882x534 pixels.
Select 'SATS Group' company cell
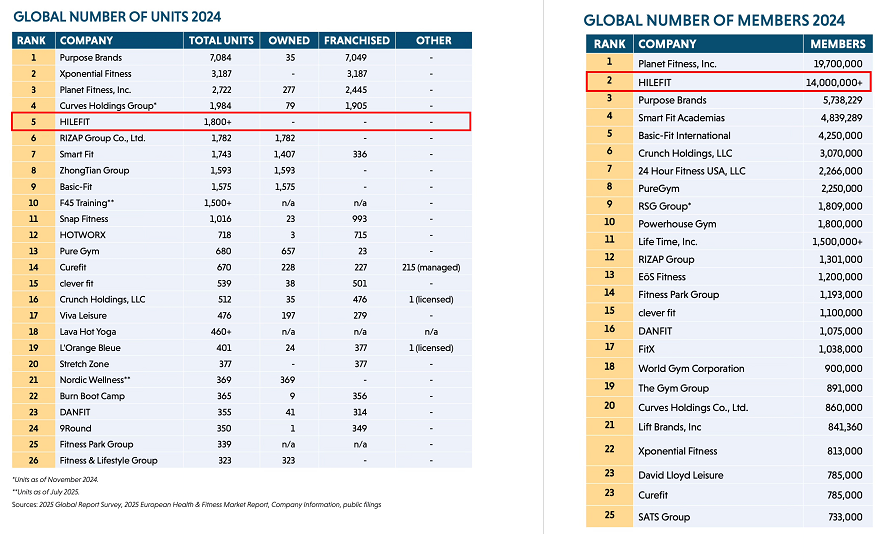[x=664, y=517]
